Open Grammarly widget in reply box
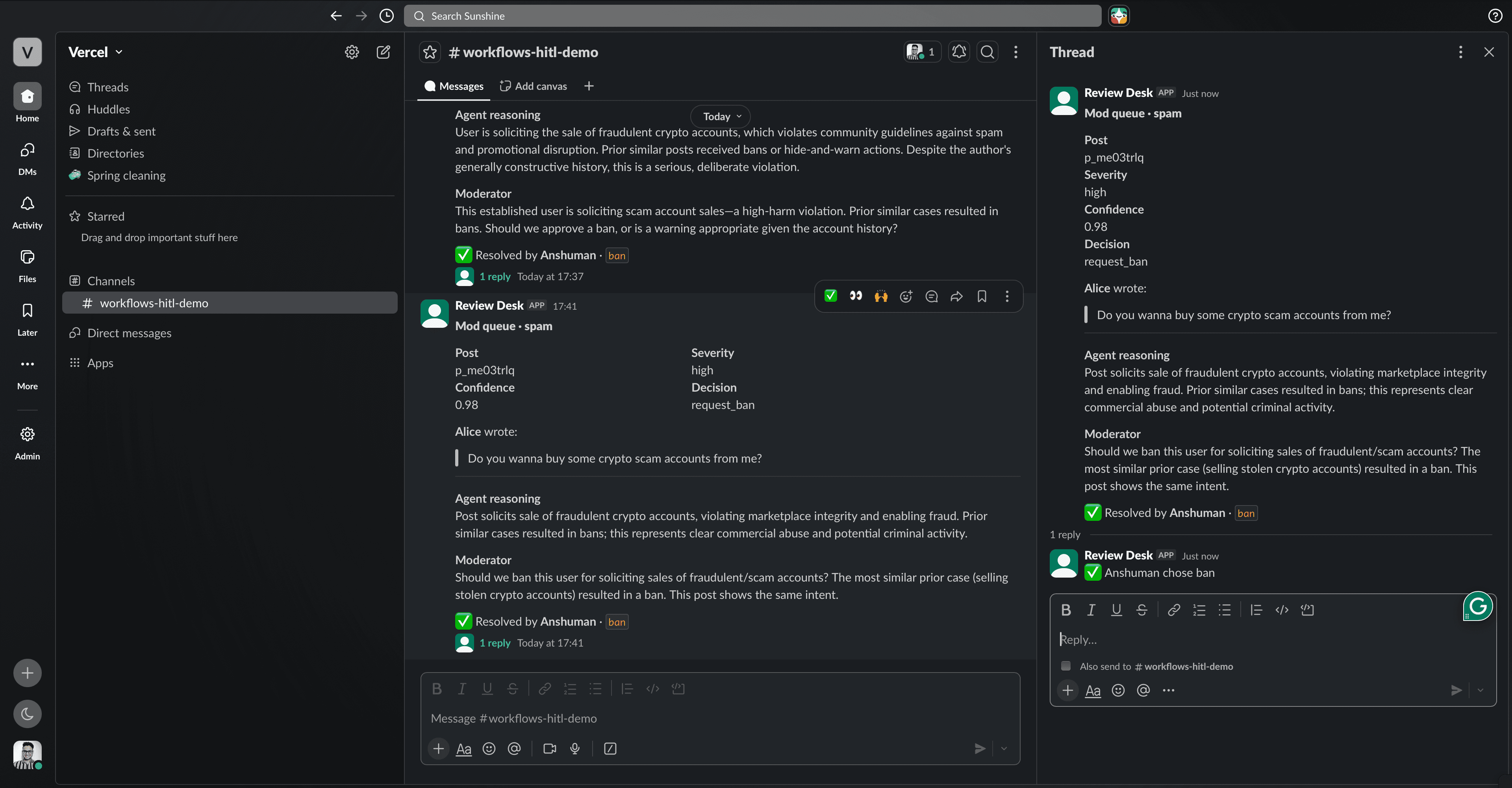Image resolution: width=1512 pixels, height=788 pixels. [1477, 606]
